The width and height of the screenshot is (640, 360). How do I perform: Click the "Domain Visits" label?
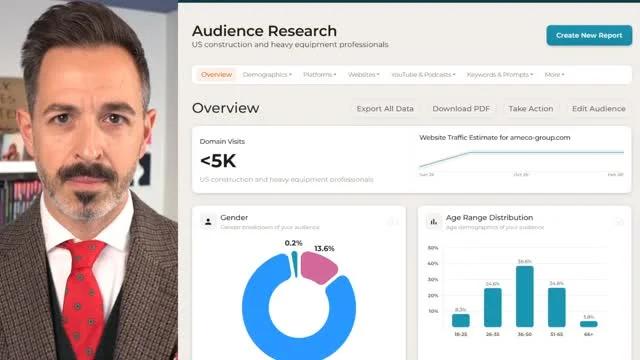tap(222, 142)
